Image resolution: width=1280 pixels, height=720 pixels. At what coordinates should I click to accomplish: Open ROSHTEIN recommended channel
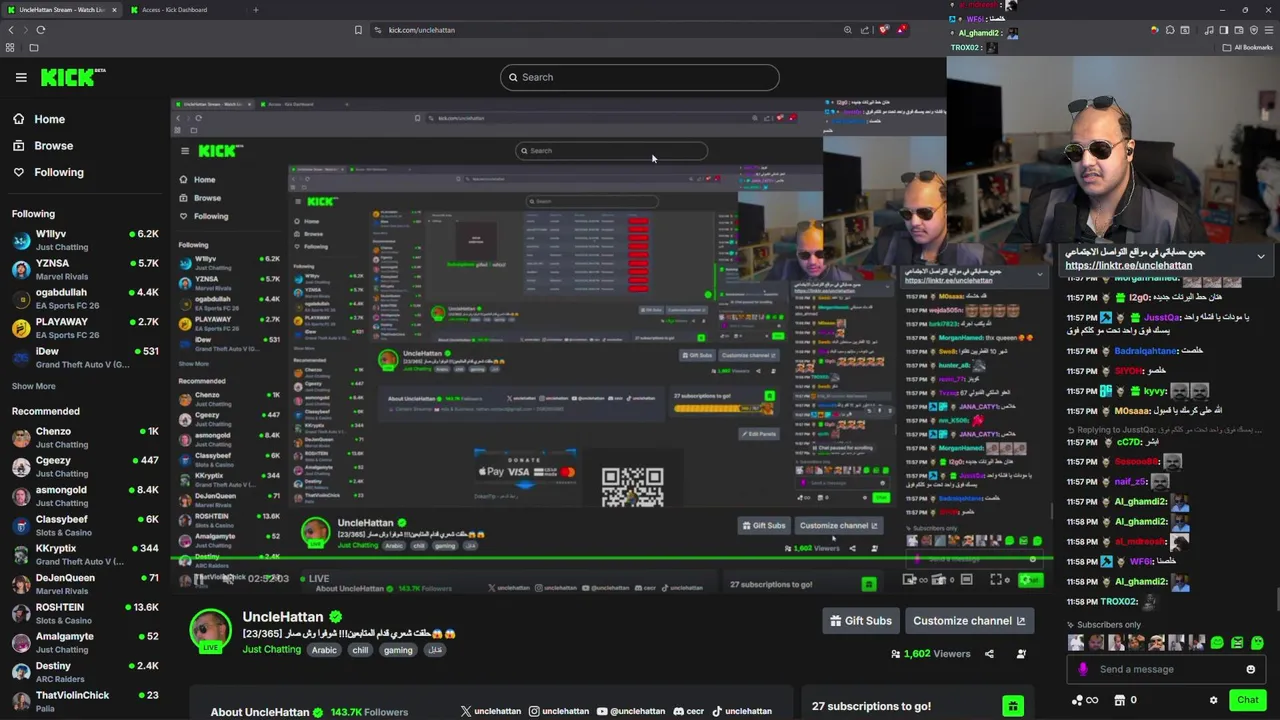85,613
